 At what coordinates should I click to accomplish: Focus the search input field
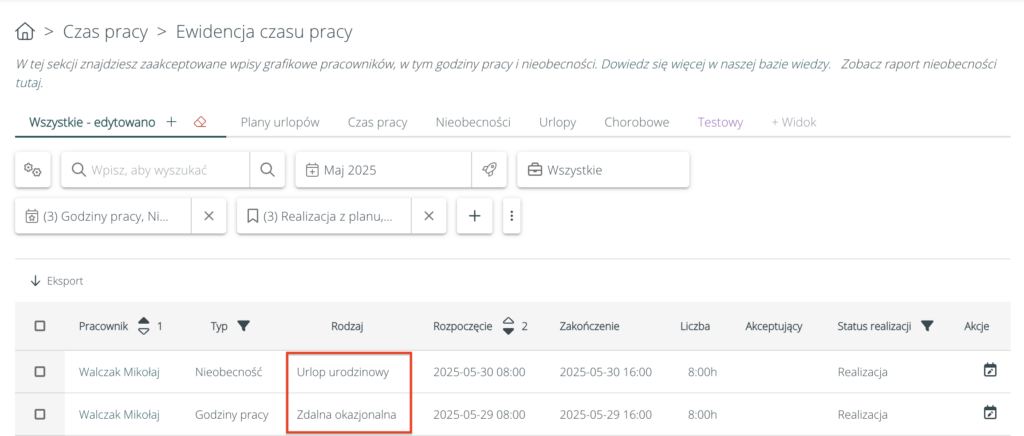[155, 170]
